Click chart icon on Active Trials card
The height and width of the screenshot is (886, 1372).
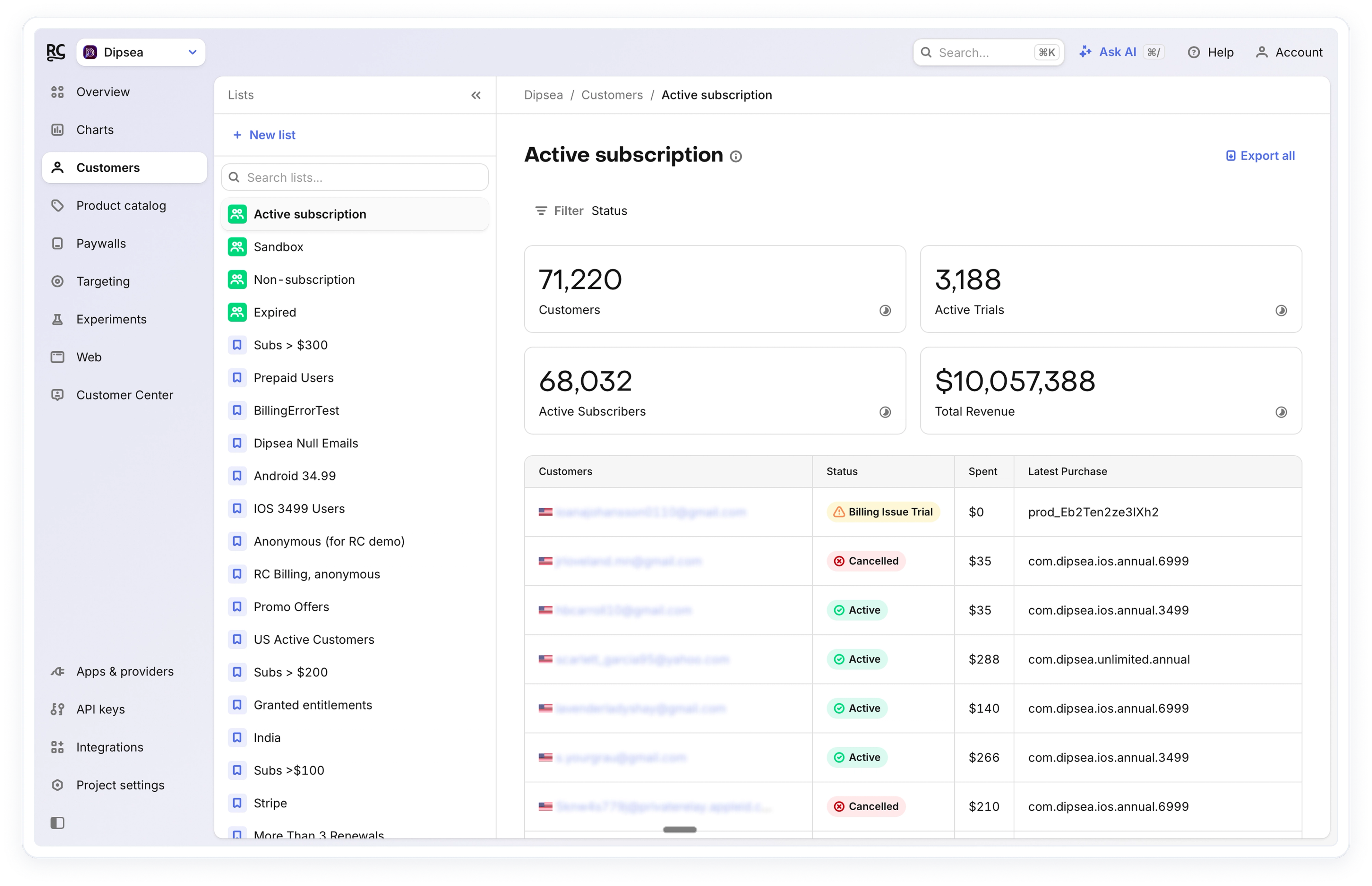pyautogui.click(x=1281, y=311)
